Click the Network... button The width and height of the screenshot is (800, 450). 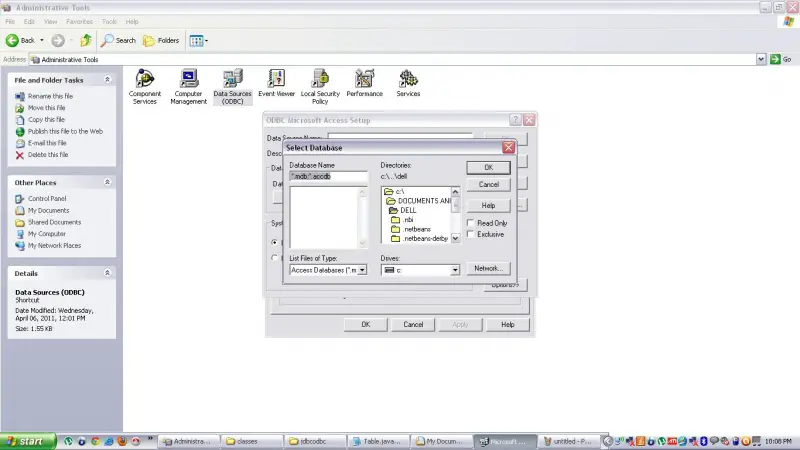point(488,268)
